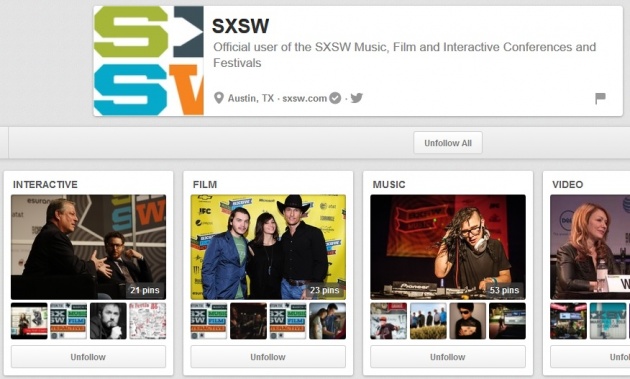Open the Film board cover photo

(x=268, y=247)
